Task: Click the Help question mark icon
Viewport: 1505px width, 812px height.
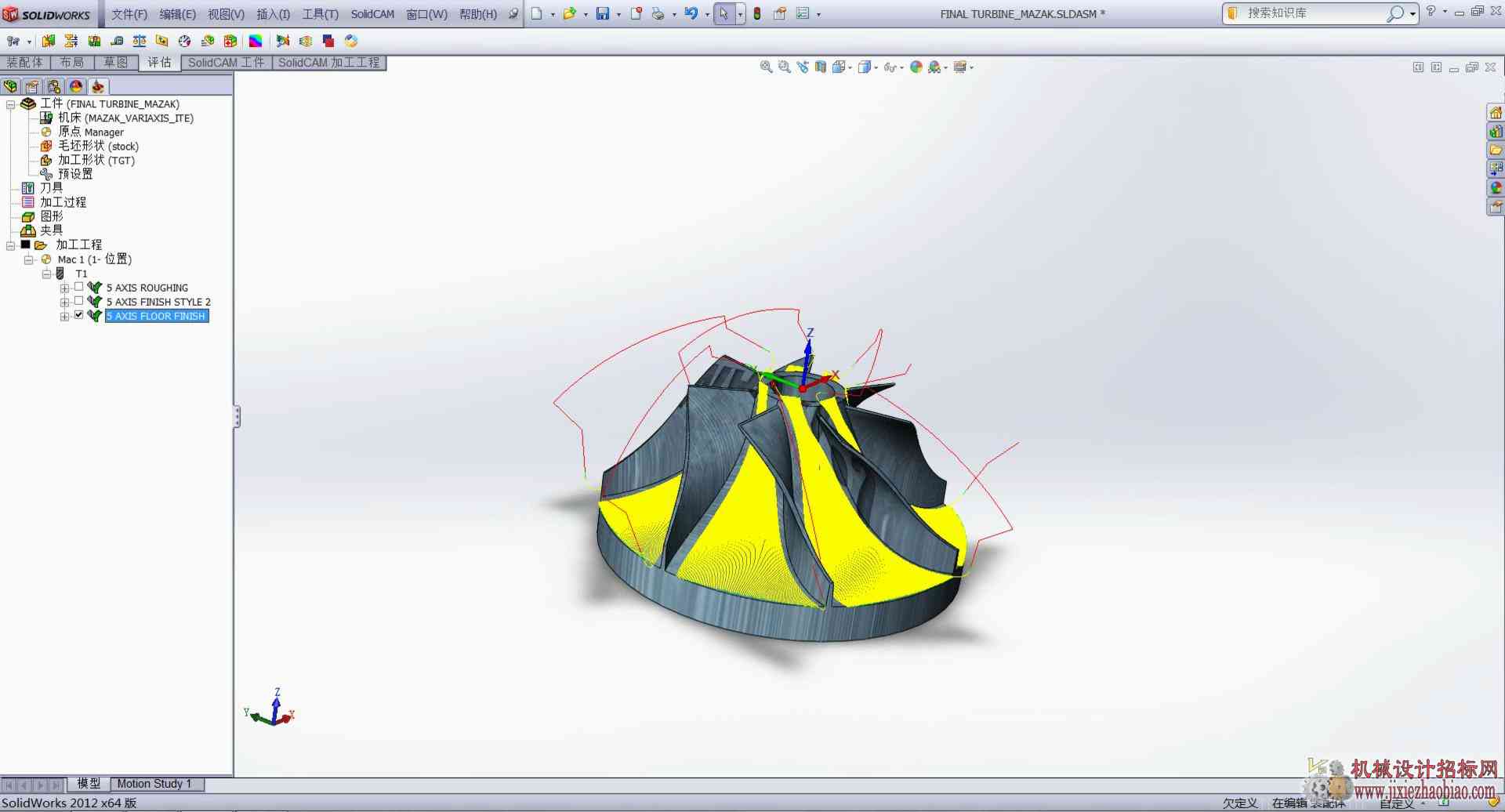Action: coord(1431,11)
